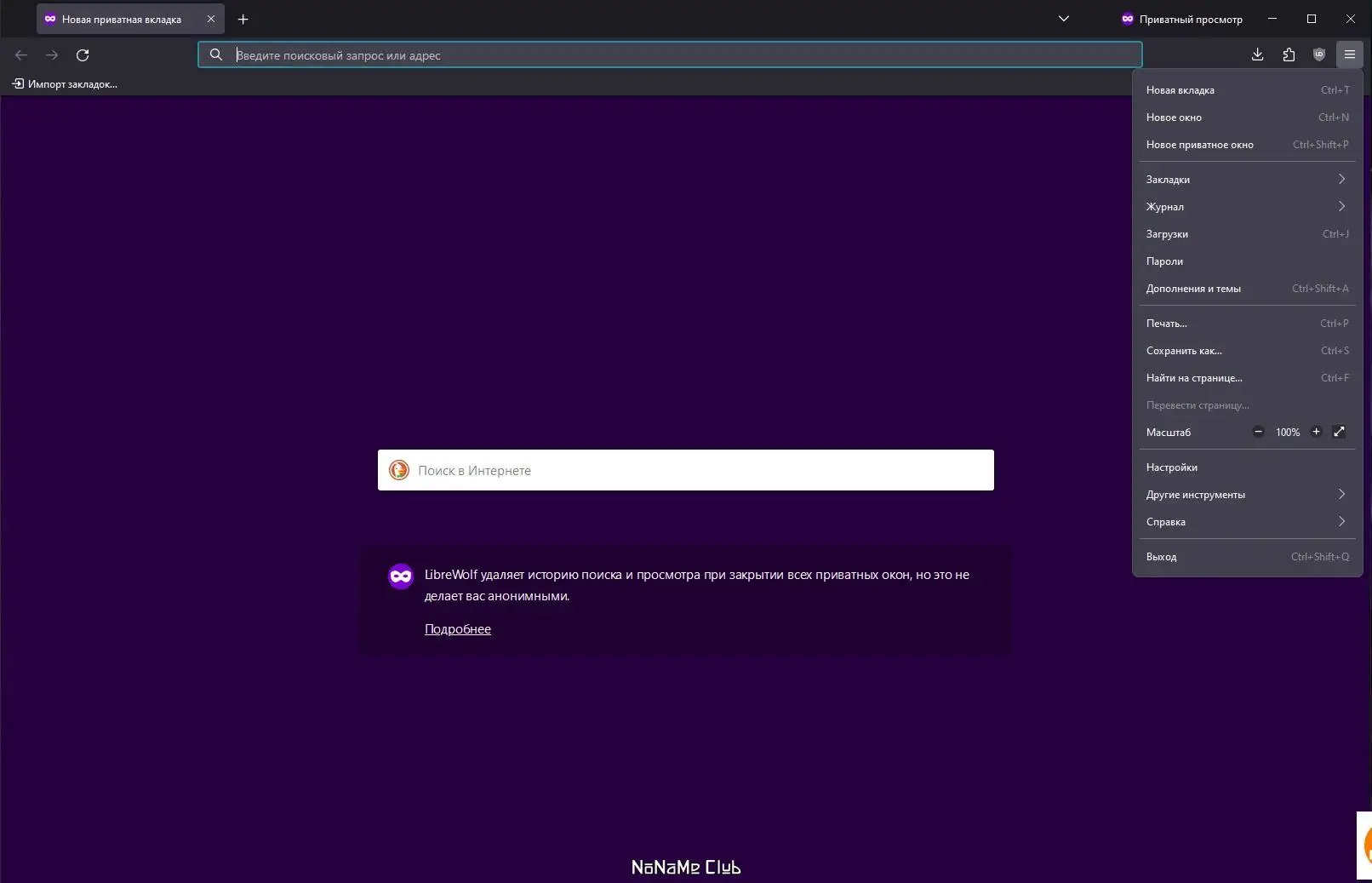Enter full screen via Масштаб arrows icon

(1339, 432)
